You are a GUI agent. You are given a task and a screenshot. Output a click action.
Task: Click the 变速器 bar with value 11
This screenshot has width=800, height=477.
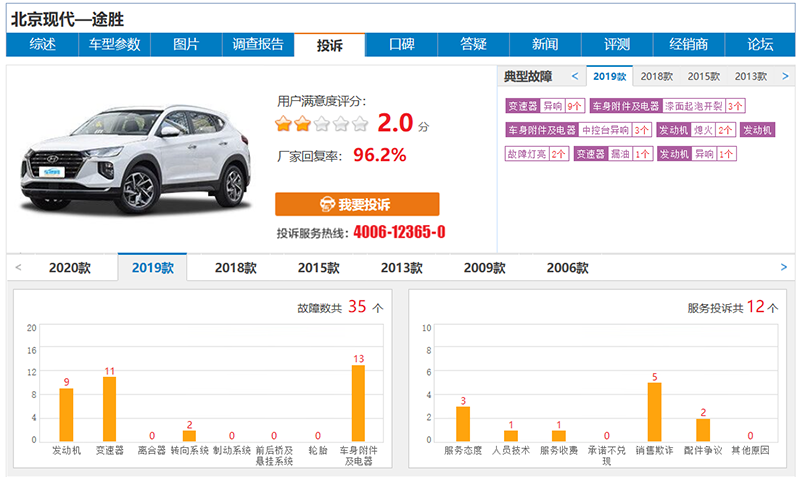click(110, 409)
